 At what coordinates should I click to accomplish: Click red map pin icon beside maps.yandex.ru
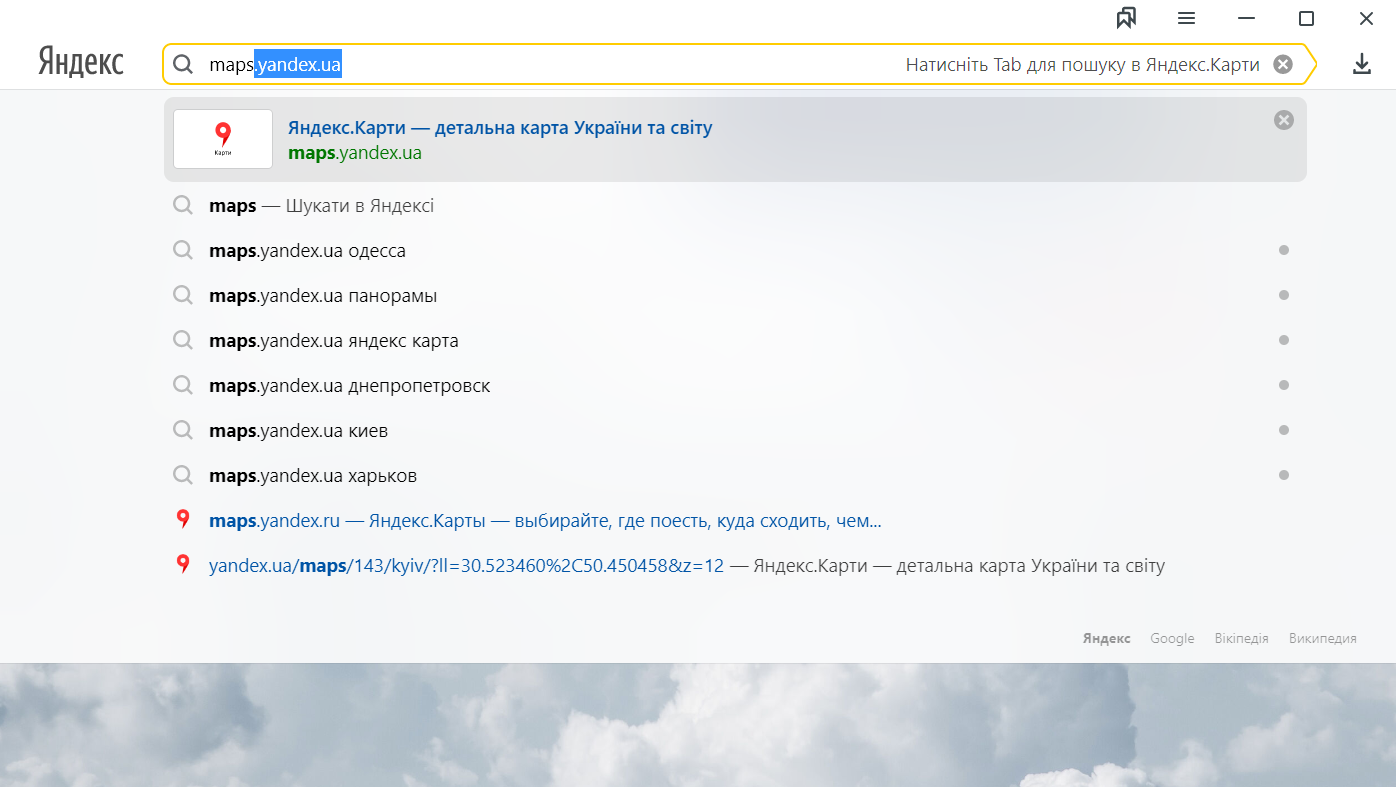pos(183,519)
